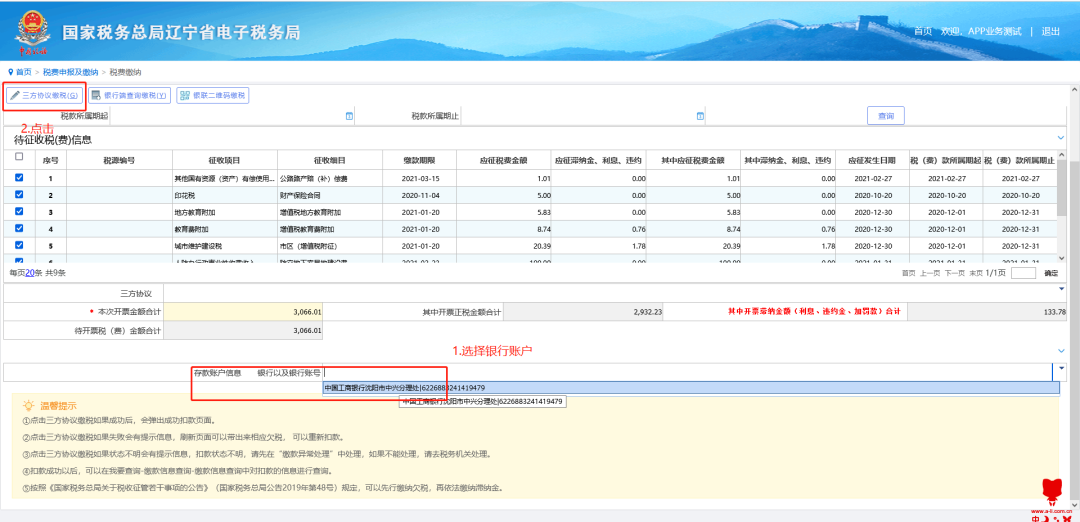Open calendar picker for 税款所属期起
Viewport: 1080px width, 522px height.
coord(349,116)
